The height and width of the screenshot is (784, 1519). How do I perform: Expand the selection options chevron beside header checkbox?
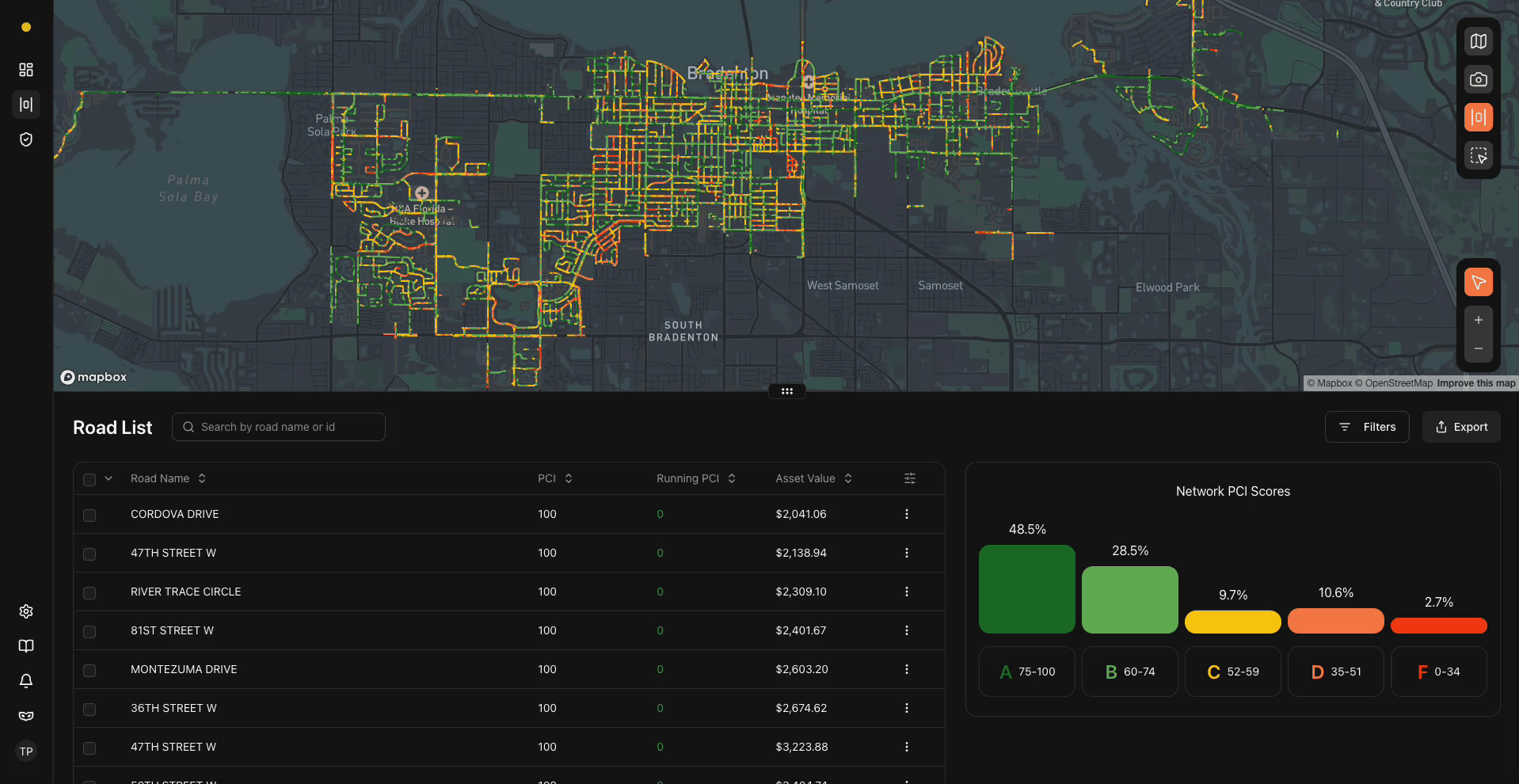pos(107,478)
